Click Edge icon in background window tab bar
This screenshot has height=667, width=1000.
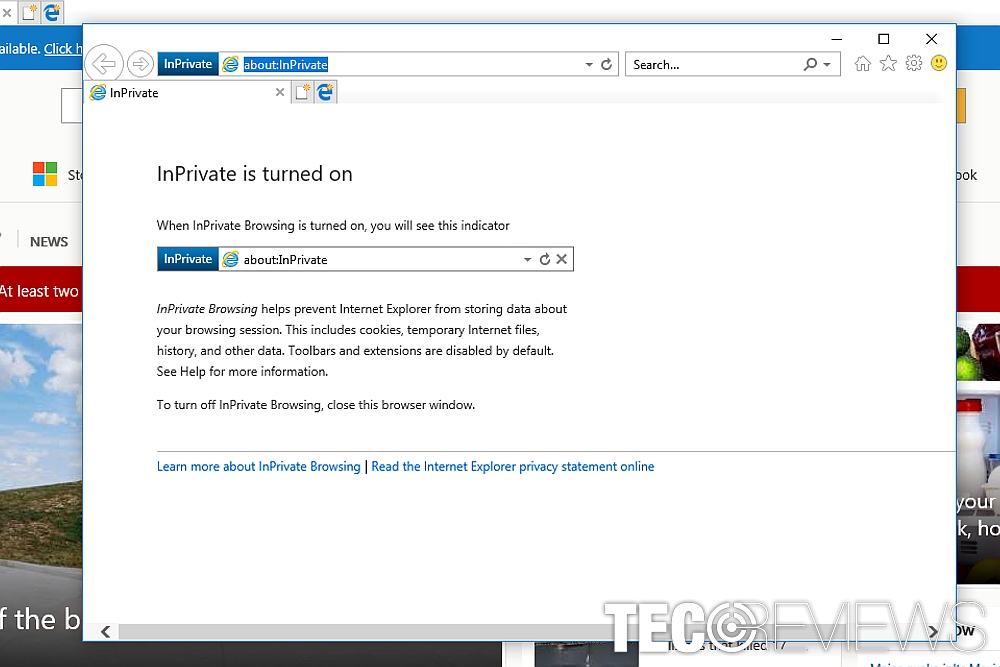pyautogui.click(x=52, y=13)
